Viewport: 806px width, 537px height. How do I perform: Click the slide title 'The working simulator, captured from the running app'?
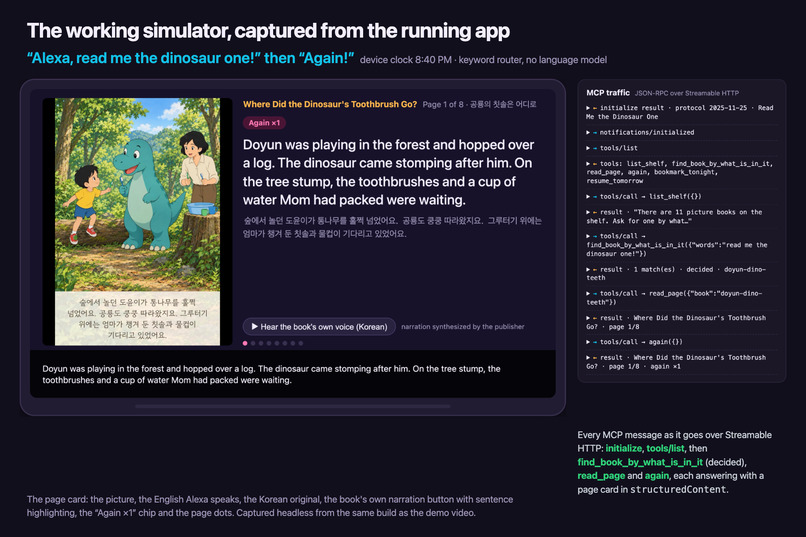[x=268, y=31]
